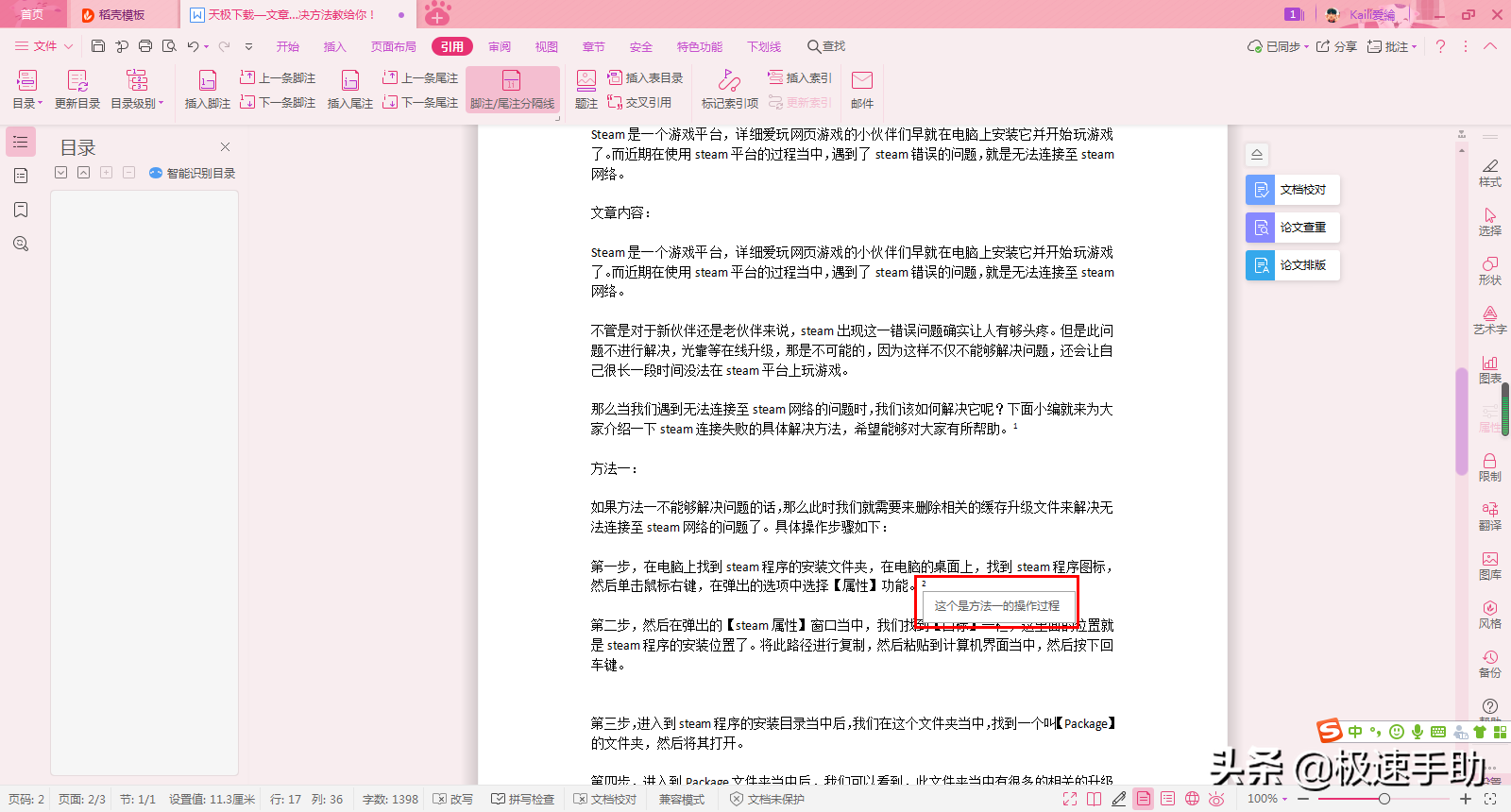
Task: Switch to 页面布局 (Page Layout) ribbon tab
Action: pos(394,47)
